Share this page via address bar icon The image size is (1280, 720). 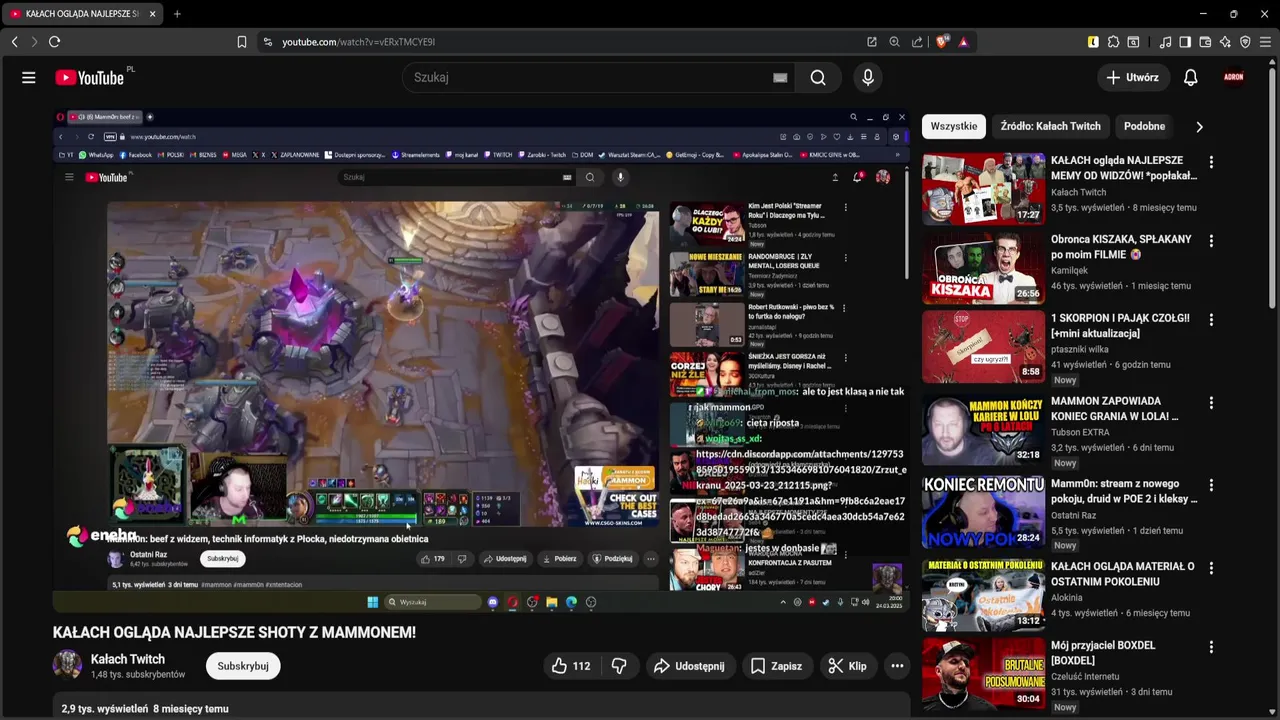pyautogui.click(x=917, y=42)
